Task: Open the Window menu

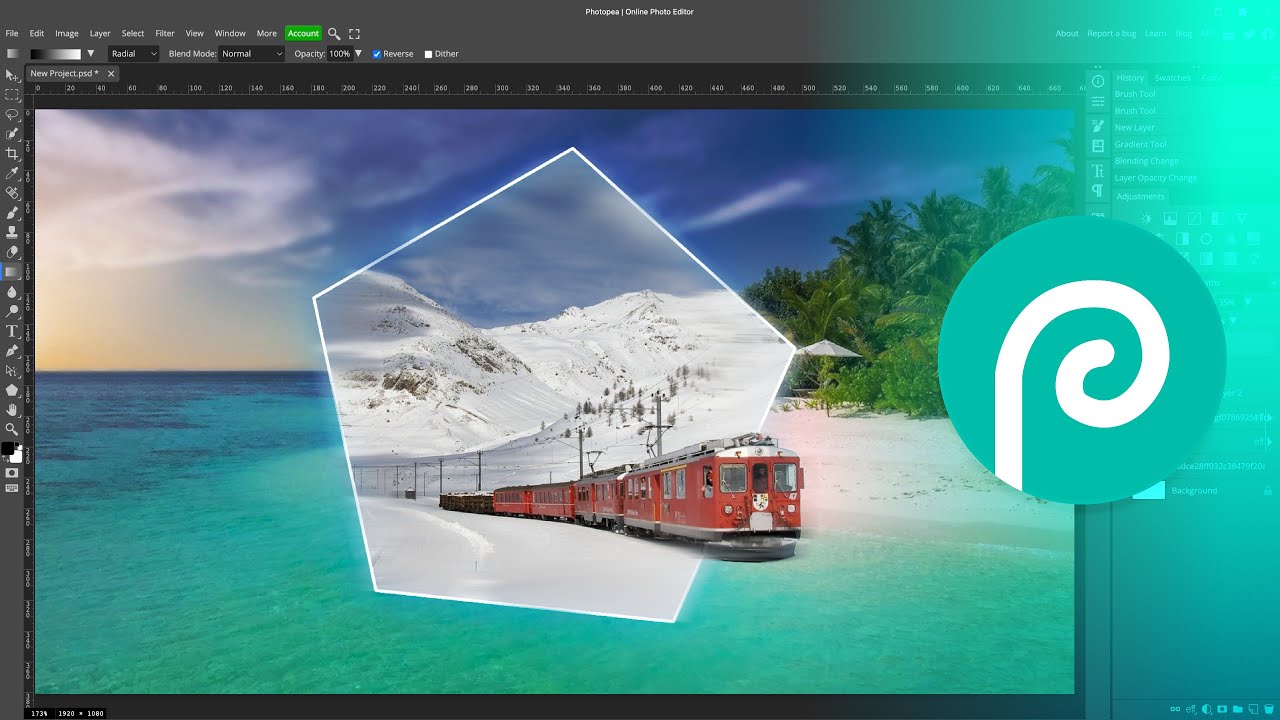Action: [x=230, y=33]
